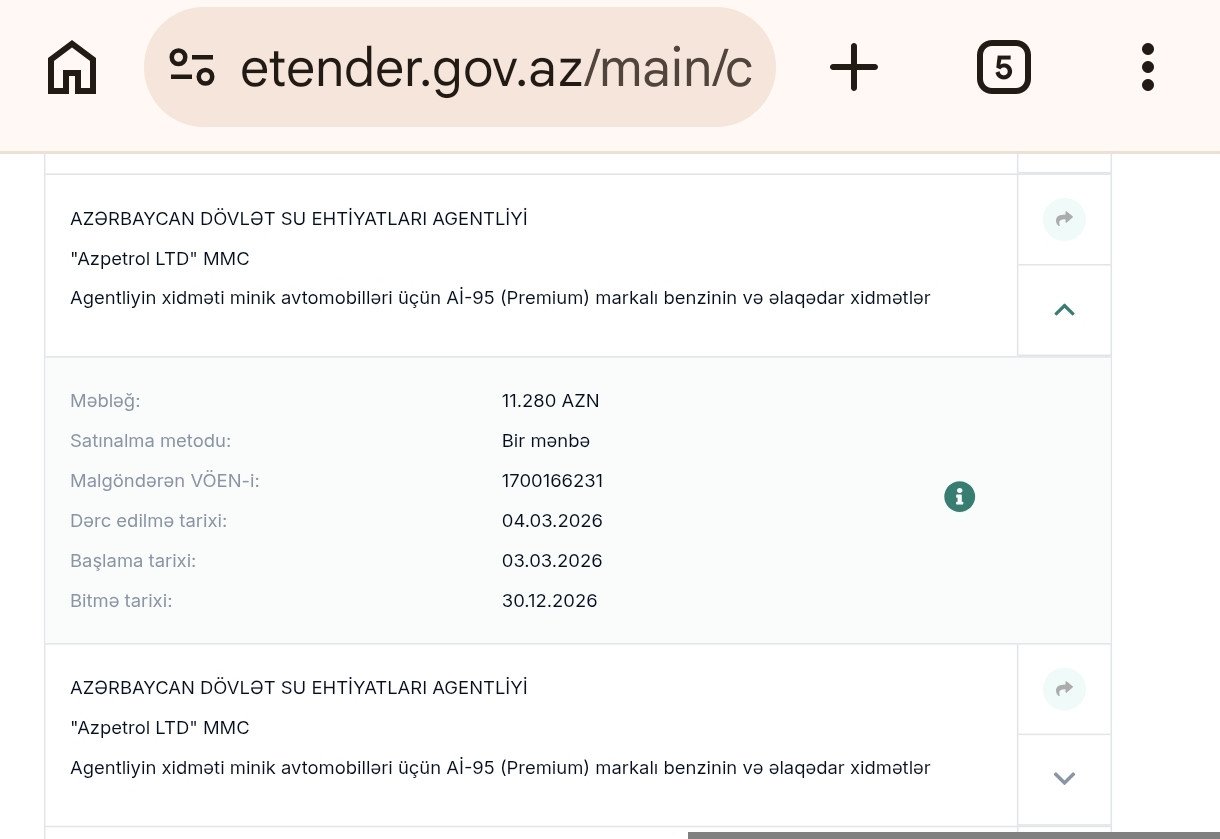Click the horizontal scrollbar at page bottom
The height and width of the screenshot is (839, 1220).
tap(952, 834)
